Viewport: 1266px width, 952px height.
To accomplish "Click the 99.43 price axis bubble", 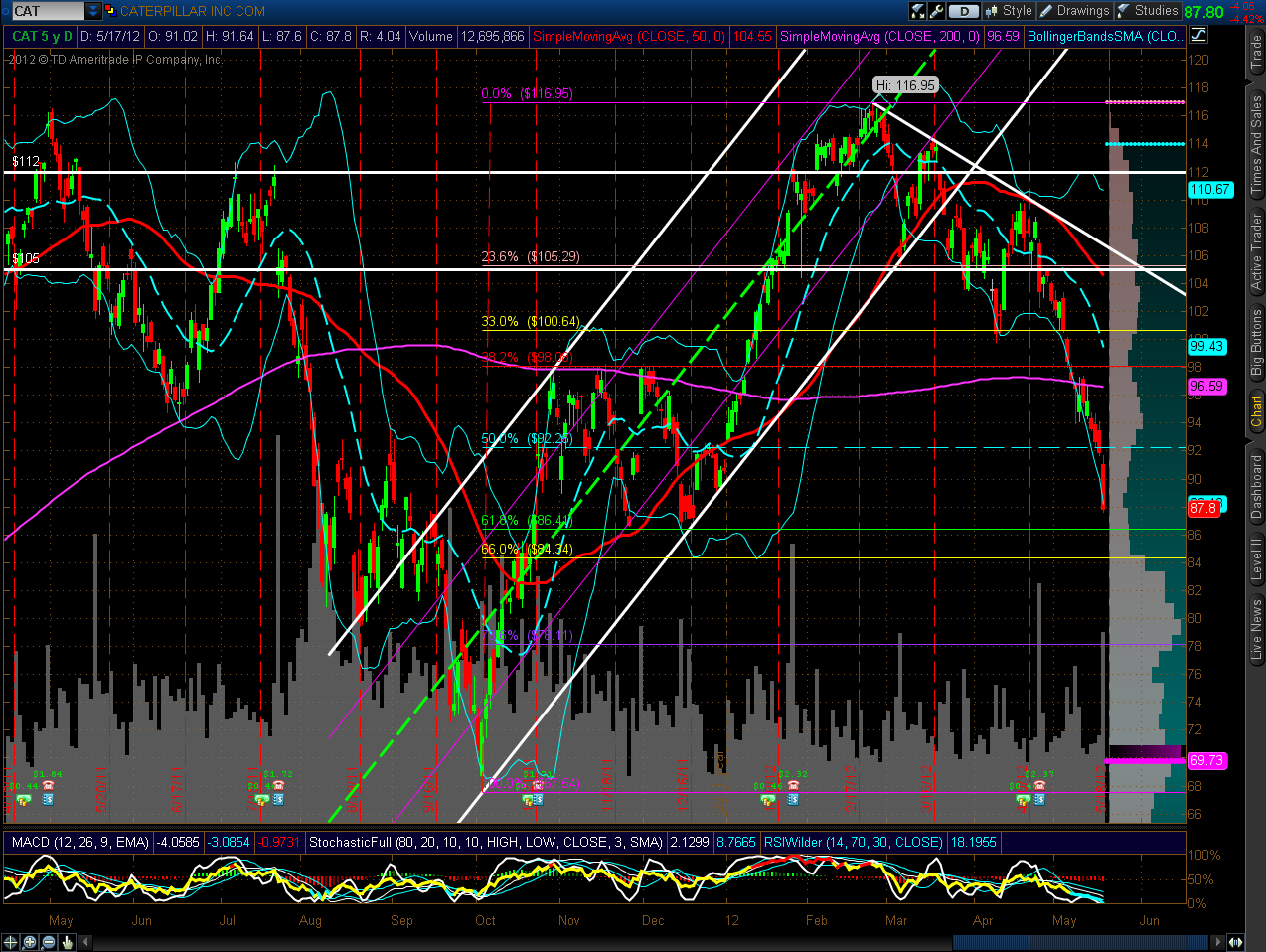I will pyautogui.click(x=1207, y=346).
